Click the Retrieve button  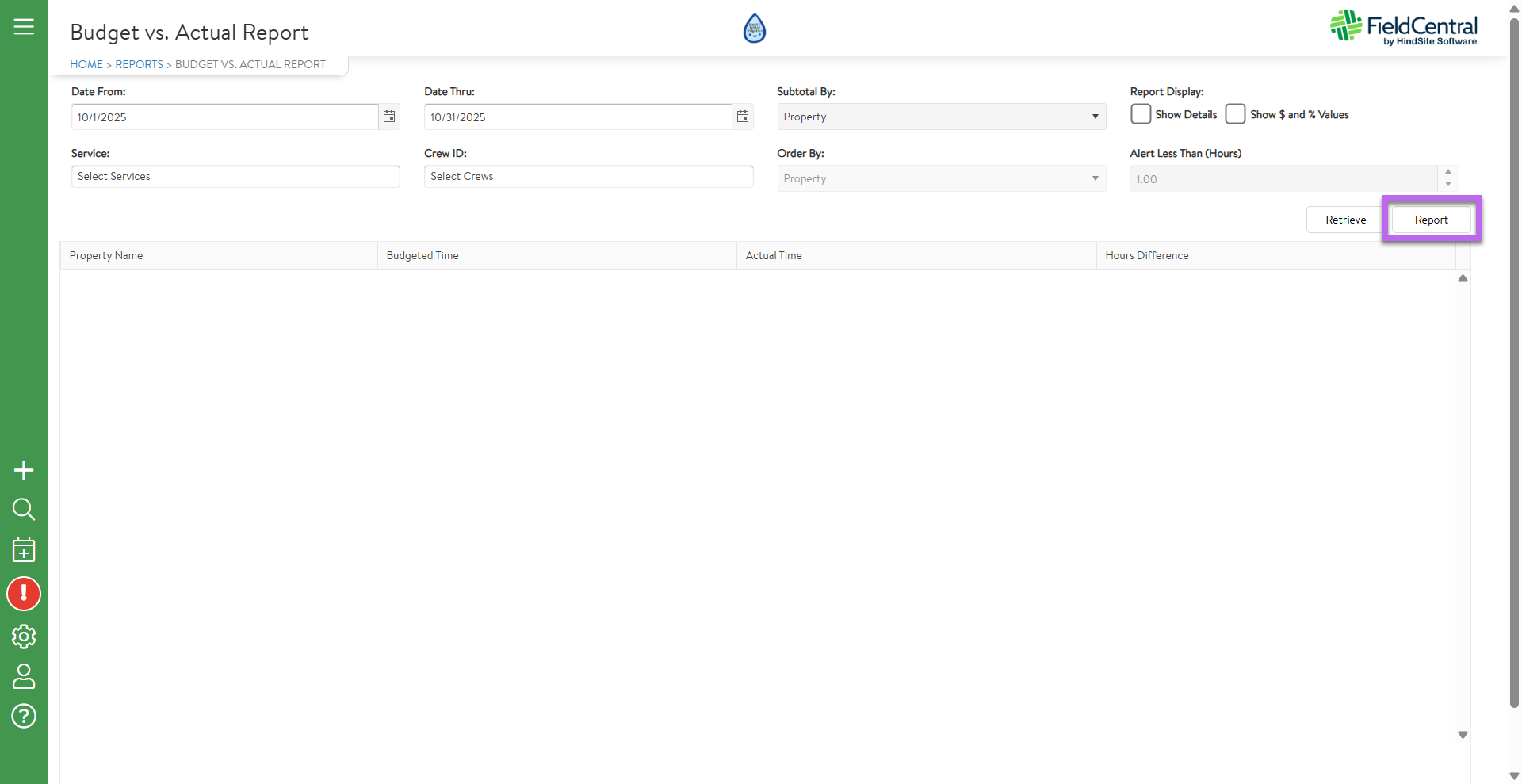click(1345, 220)
